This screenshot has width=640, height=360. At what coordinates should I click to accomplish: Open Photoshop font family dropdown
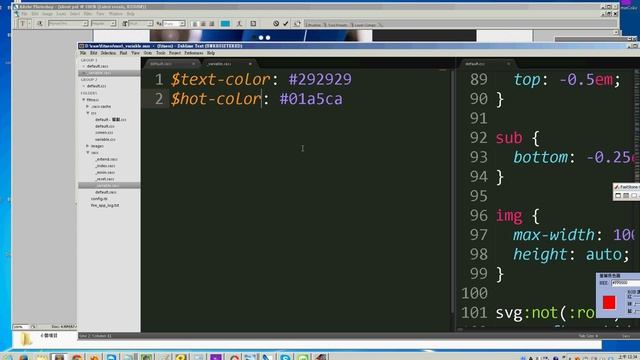(x=68, y=24)
